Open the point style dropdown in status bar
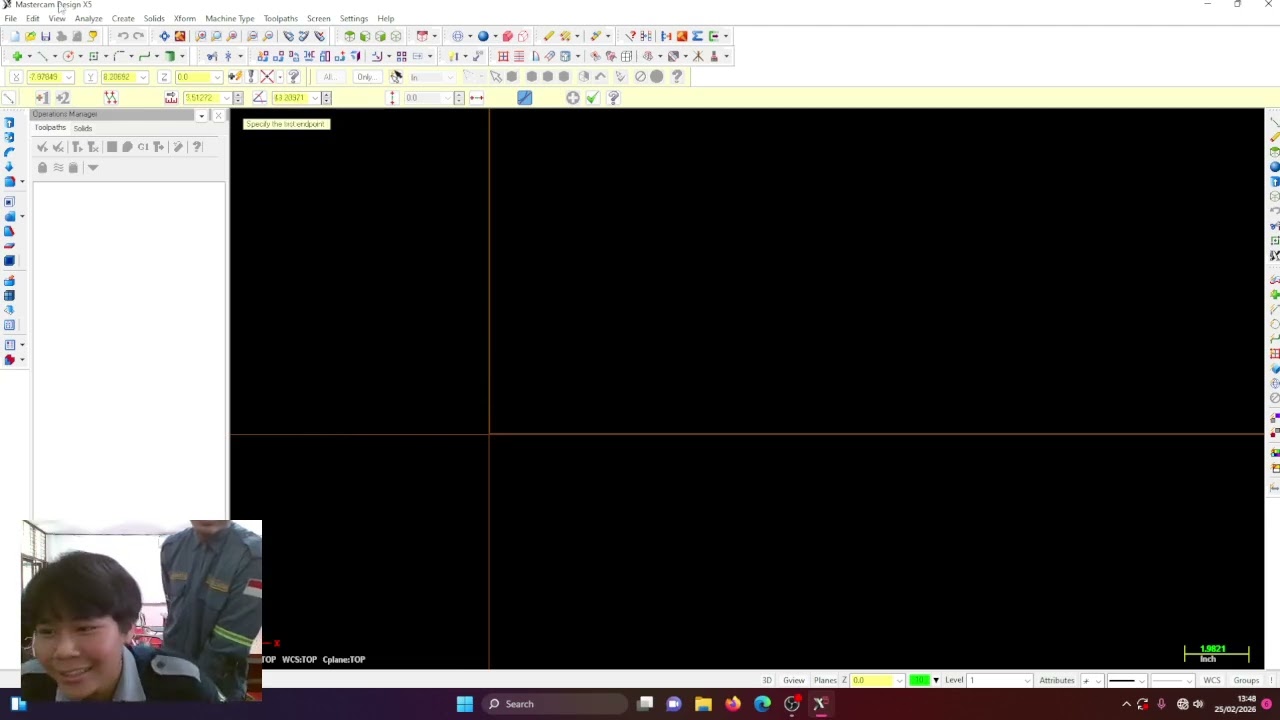 [x=1097, y=680]
